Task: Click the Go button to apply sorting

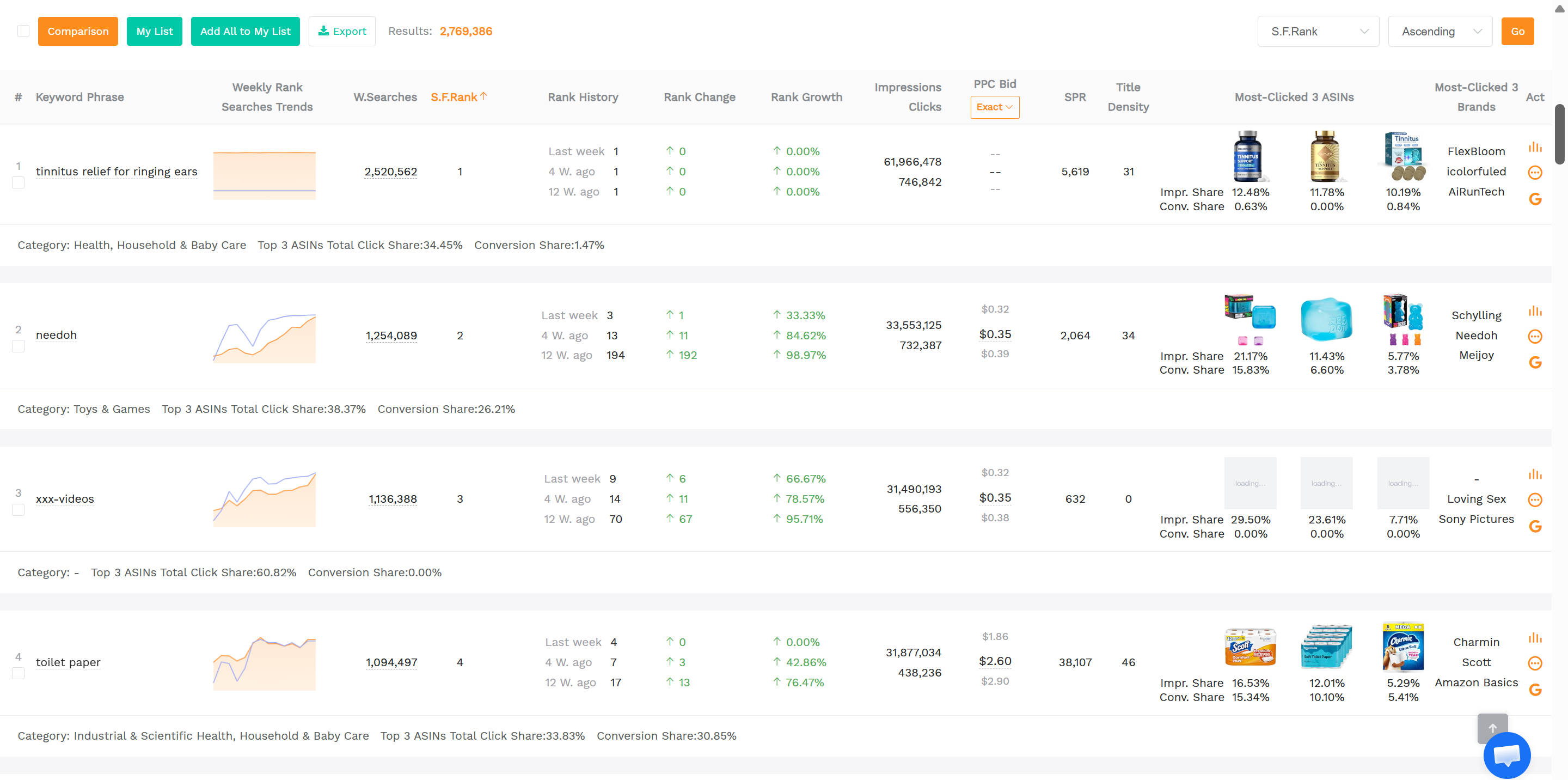Action: 1517,31
